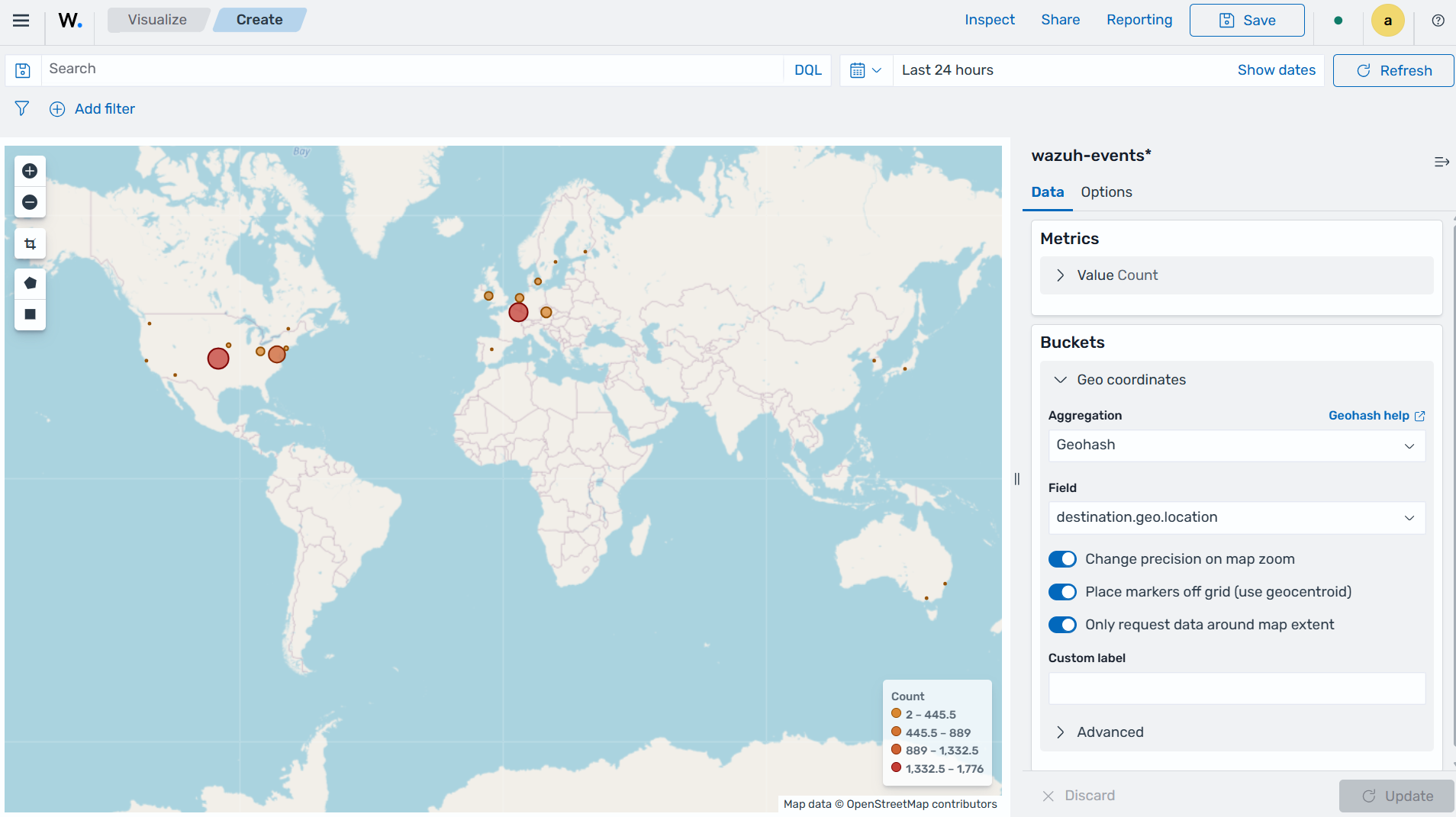Image resolution: width=1456 pixels, height=817 pixels.
Task: Focus the Search query input
Action: (412, 69)
